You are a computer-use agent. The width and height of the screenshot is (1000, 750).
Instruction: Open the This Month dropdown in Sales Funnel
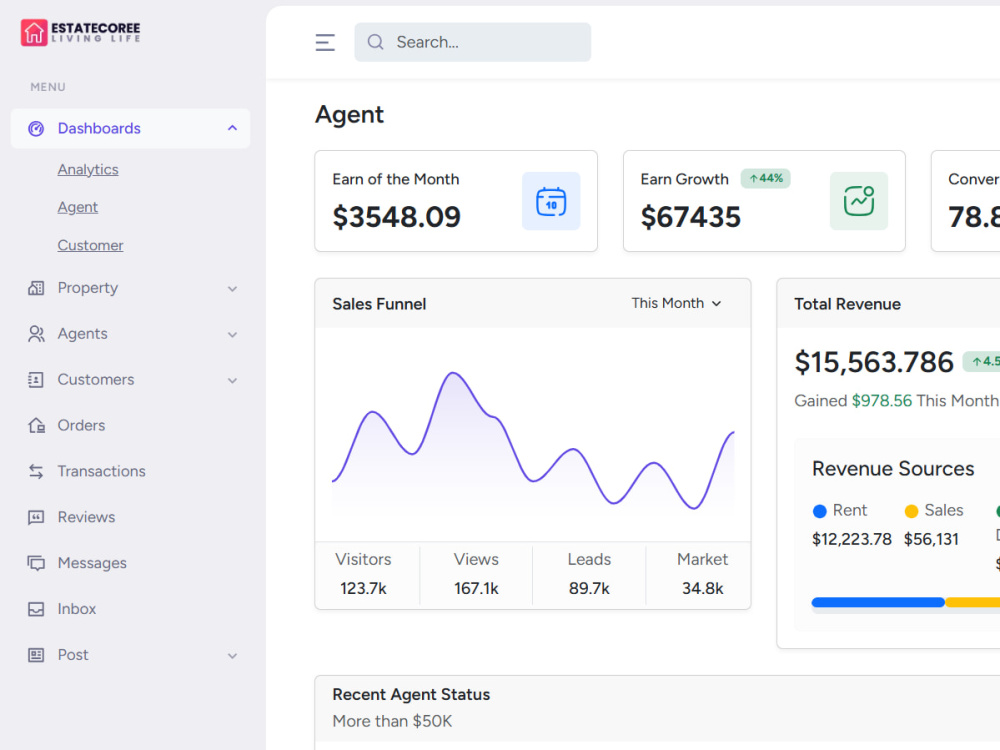pyautogui.click(x=676, y=304)
